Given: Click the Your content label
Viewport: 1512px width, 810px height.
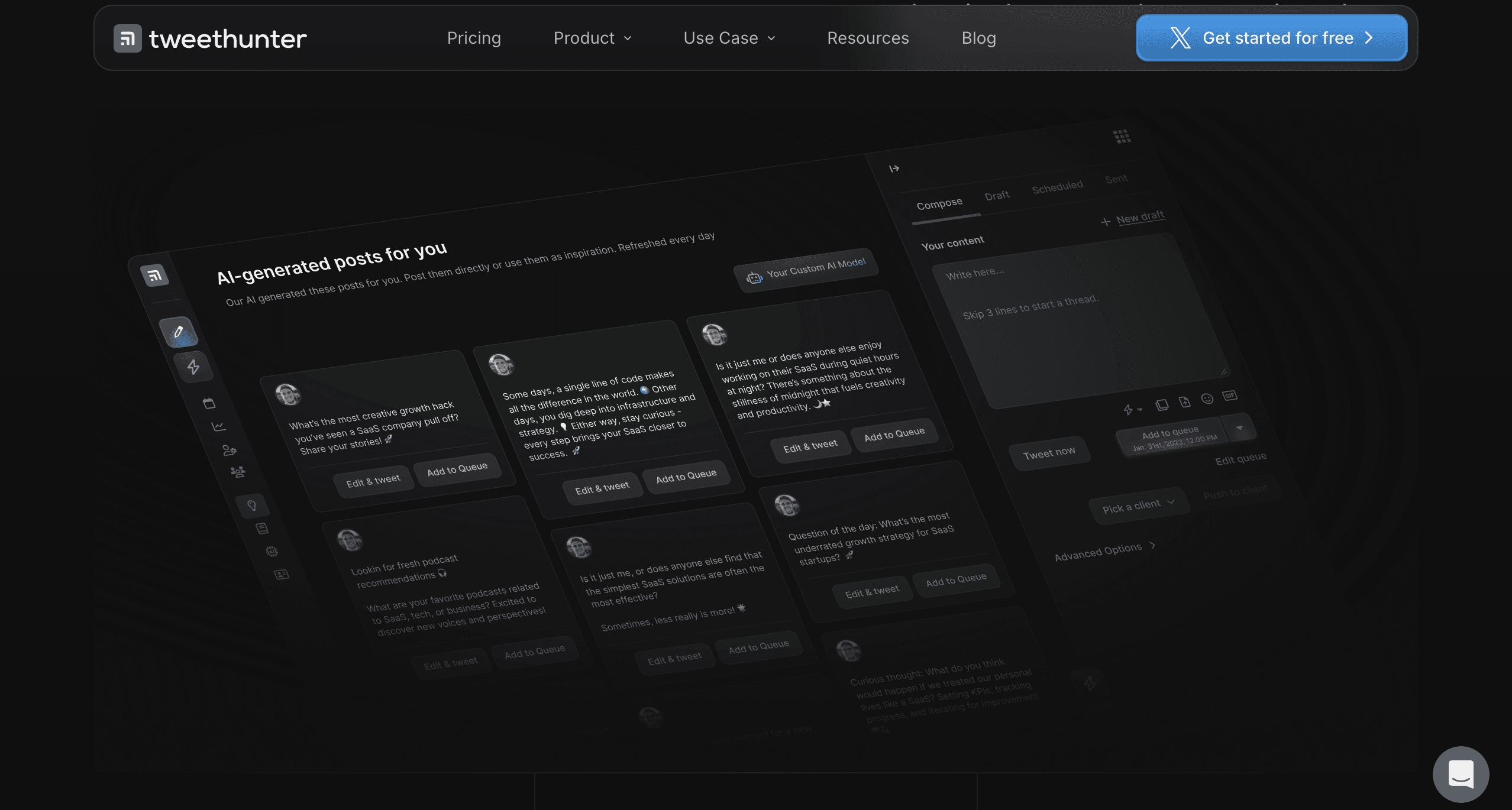Looking at the screenshot, I should [952, 242].
